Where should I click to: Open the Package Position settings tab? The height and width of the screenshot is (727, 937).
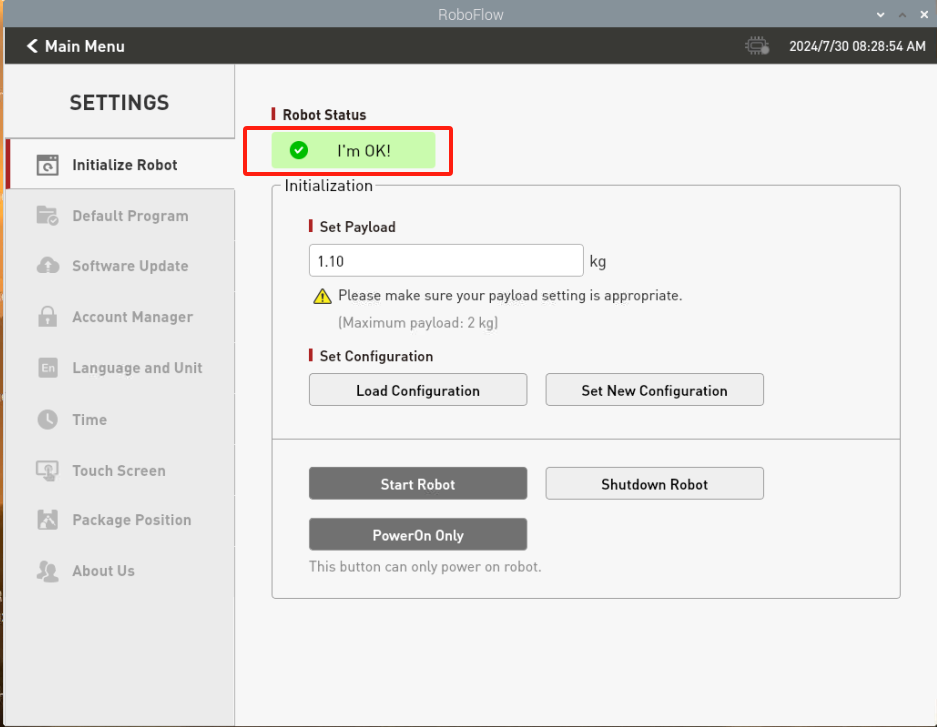coord(131,520)
